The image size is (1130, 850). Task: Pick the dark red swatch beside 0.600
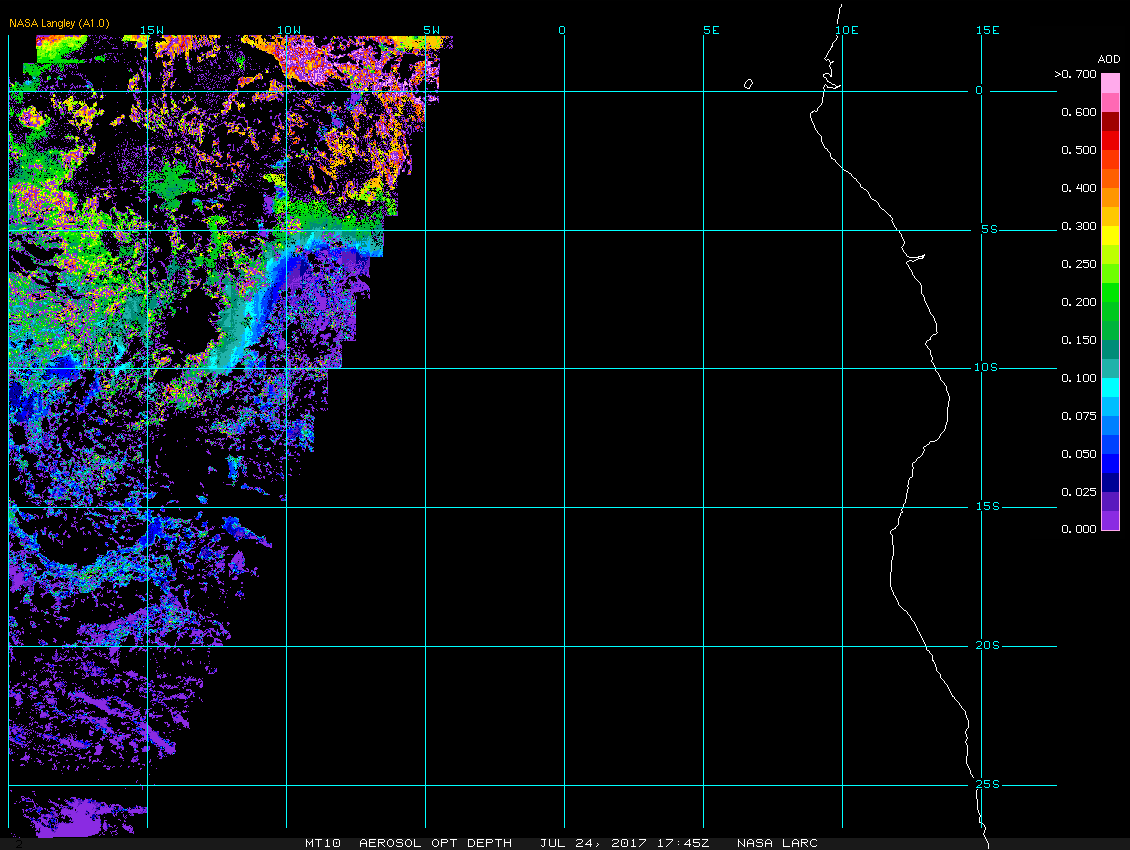[1111, 121]
